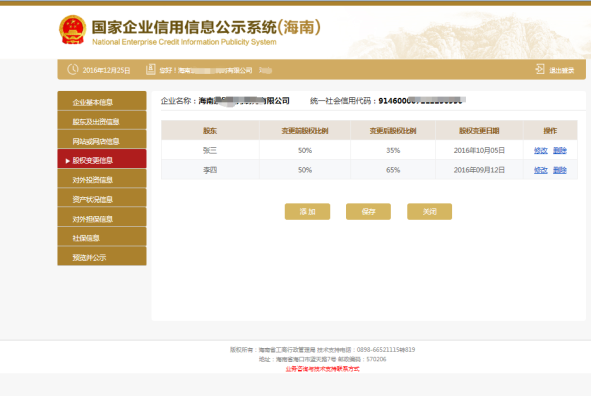Click the 65% value in 李四 row
Image resolution: width=591 pixels, height=396 pixels.
(393, 170)
